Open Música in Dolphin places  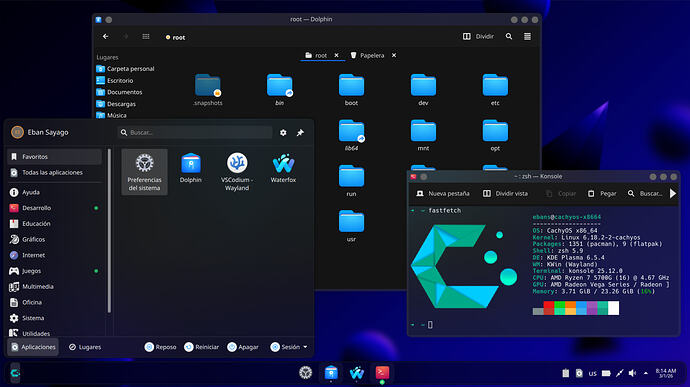112,115
